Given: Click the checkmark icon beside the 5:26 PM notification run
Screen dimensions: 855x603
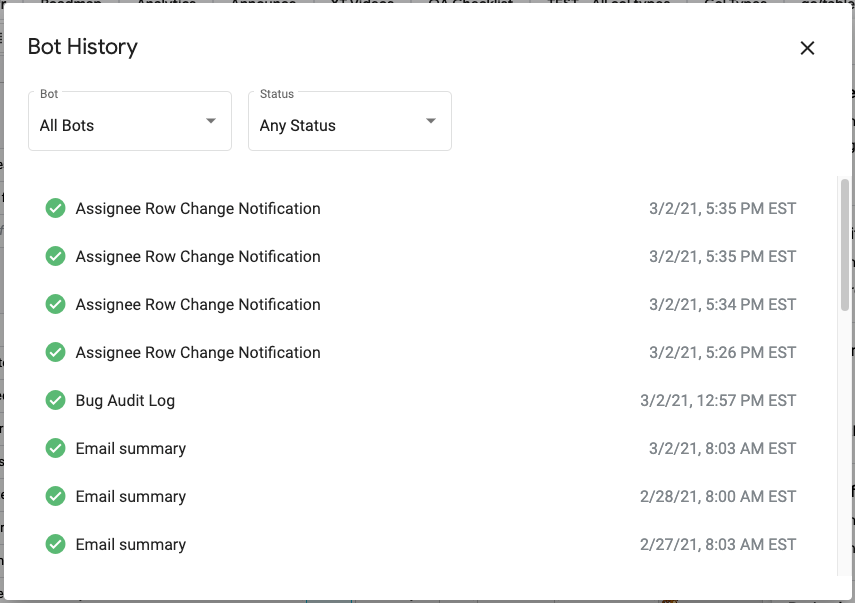Looking at the screenshot, I should pyautogui.click(x=55, y=352).
